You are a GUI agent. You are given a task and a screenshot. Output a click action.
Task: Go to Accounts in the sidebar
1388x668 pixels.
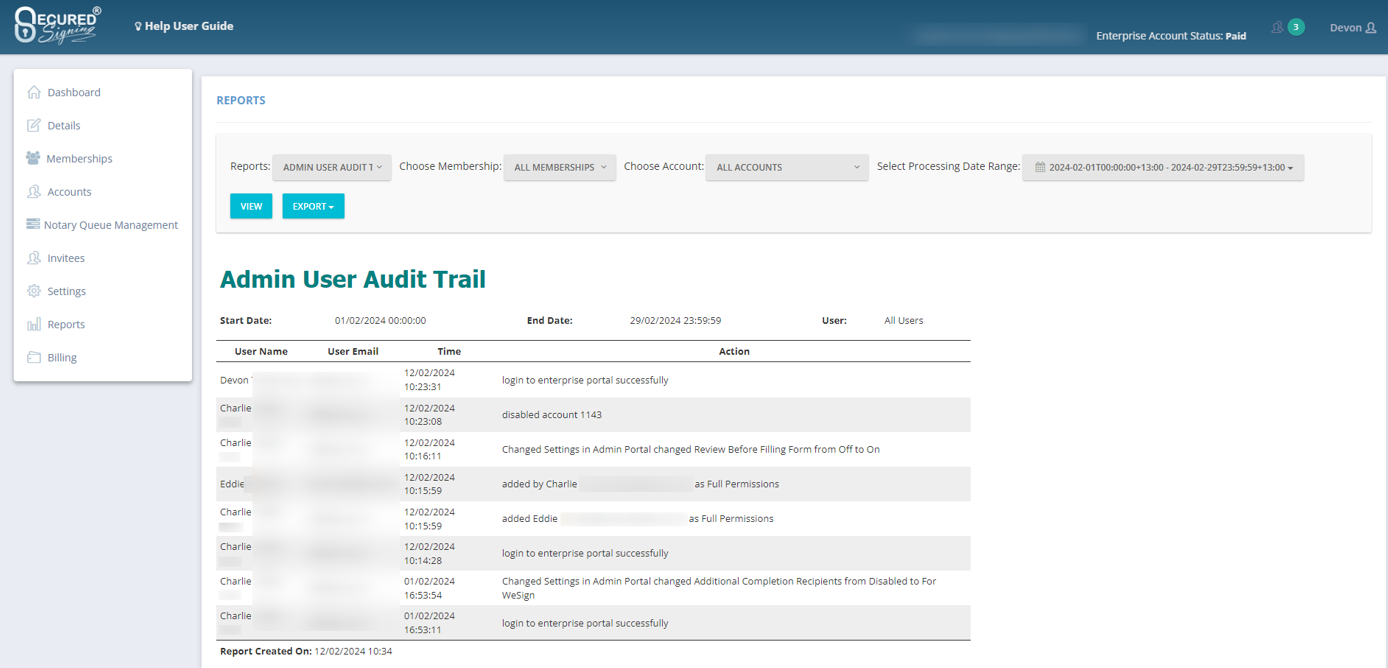(x=69, y=192)
